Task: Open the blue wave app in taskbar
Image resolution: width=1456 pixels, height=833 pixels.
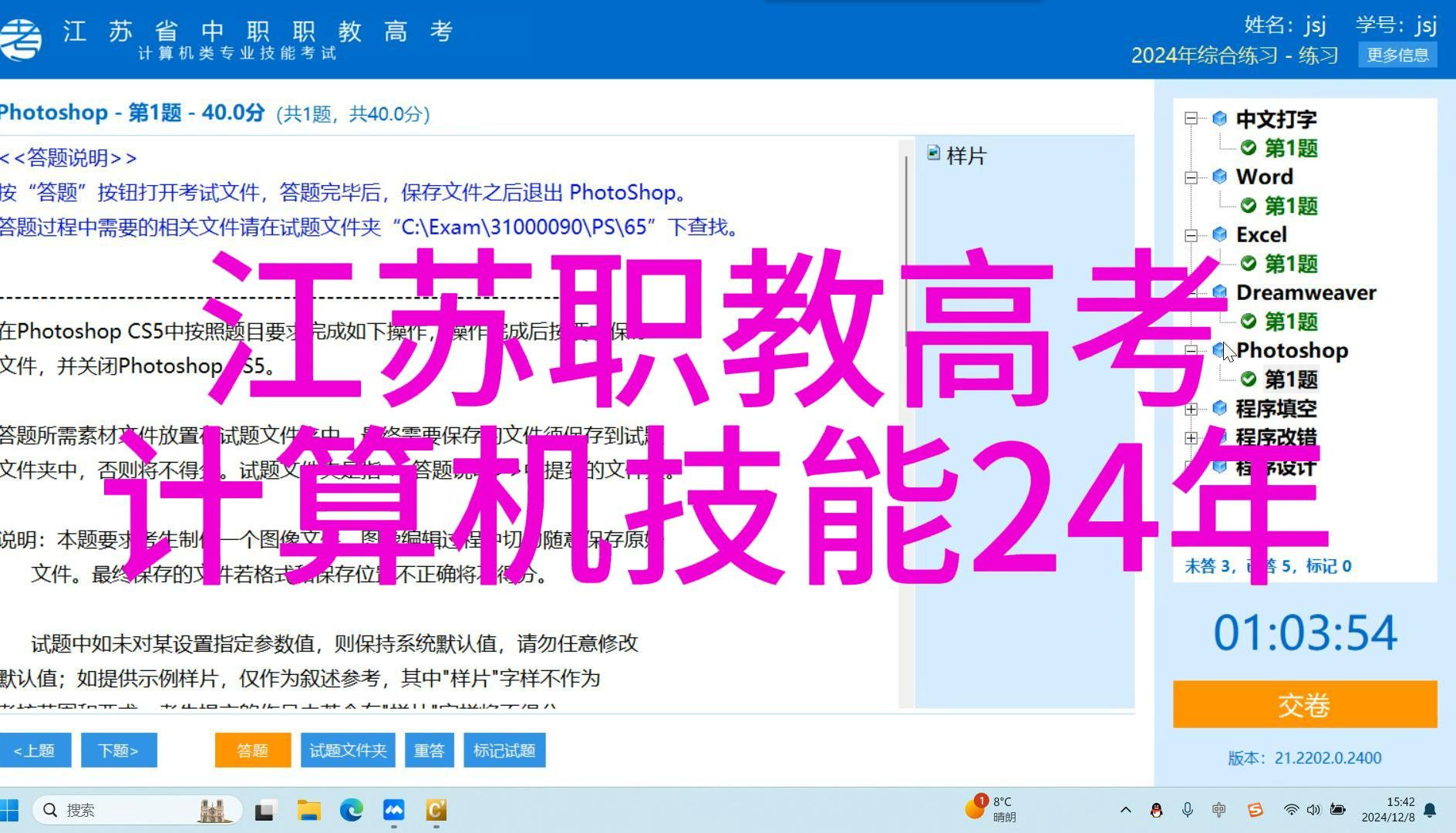Action: pyautogui.click(x=394, y=810)
